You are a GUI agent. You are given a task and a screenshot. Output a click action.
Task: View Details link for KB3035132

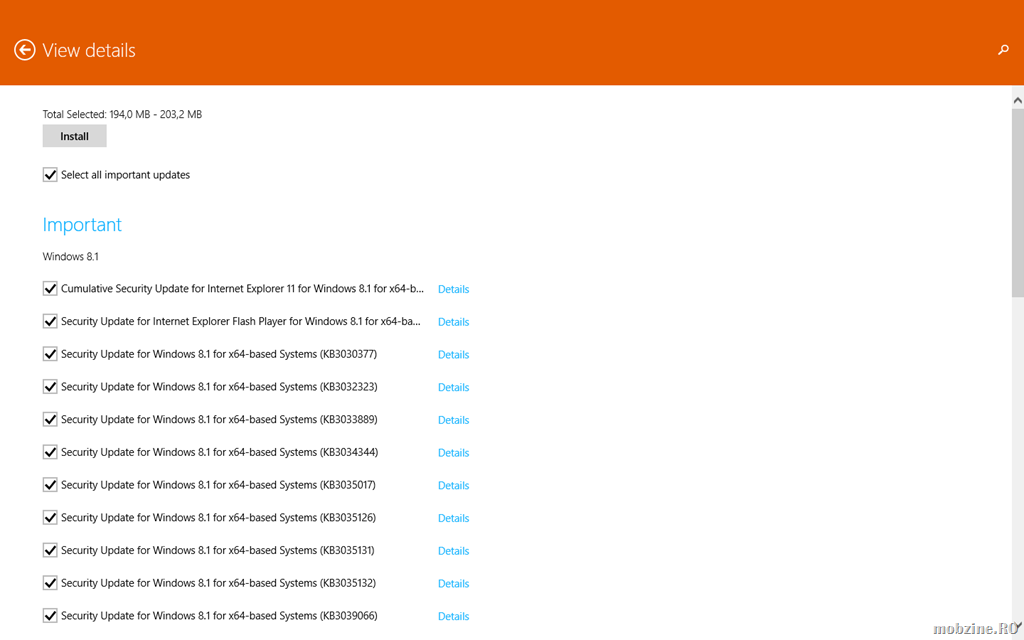point(453,583)
